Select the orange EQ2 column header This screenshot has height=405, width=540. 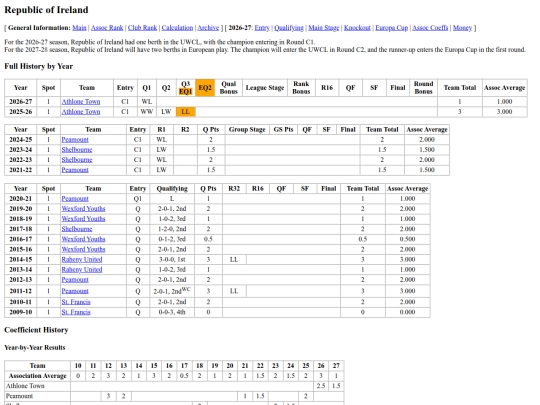pos(205,88)
